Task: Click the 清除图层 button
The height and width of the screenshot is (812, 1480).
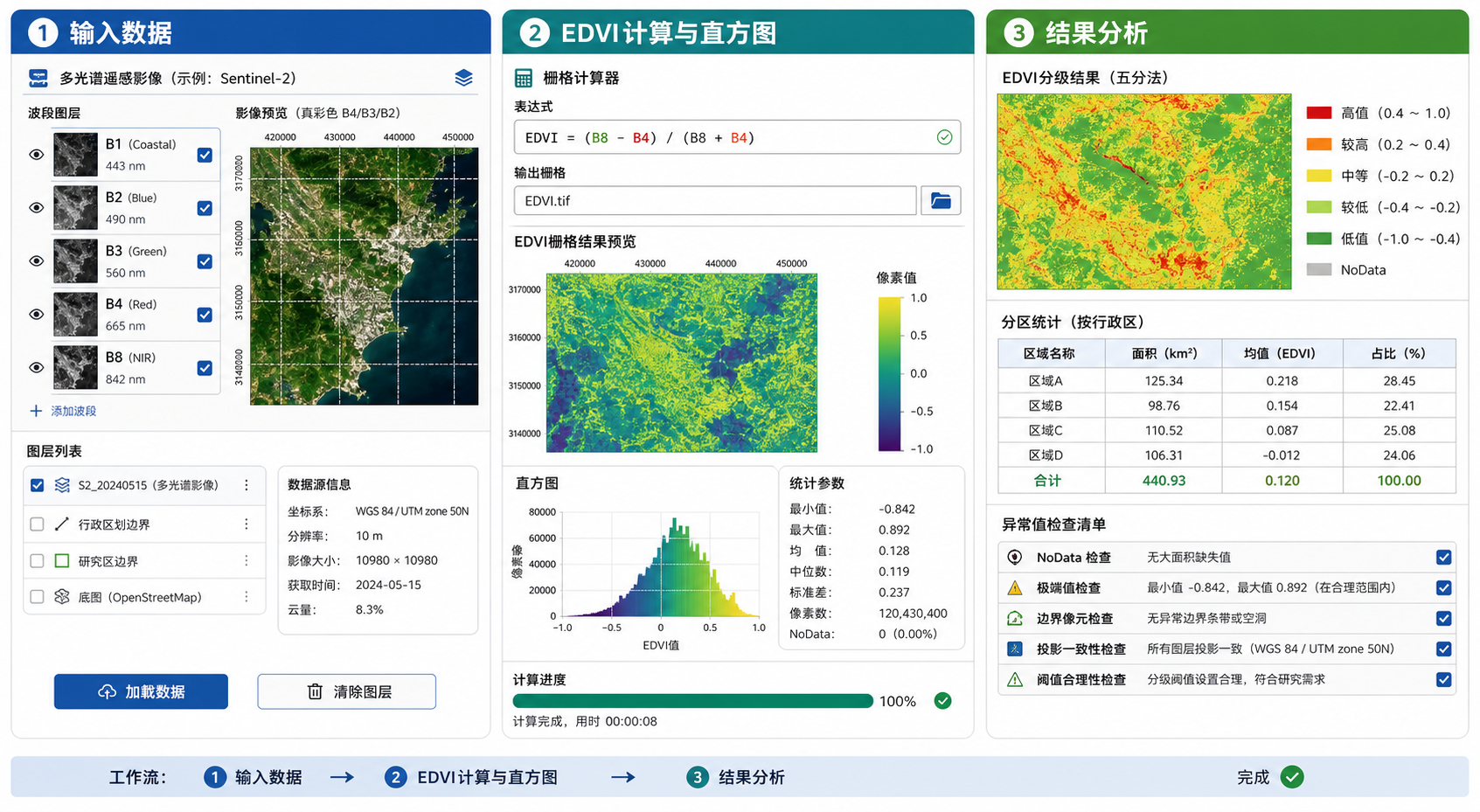Action: [x=347, y=691]
